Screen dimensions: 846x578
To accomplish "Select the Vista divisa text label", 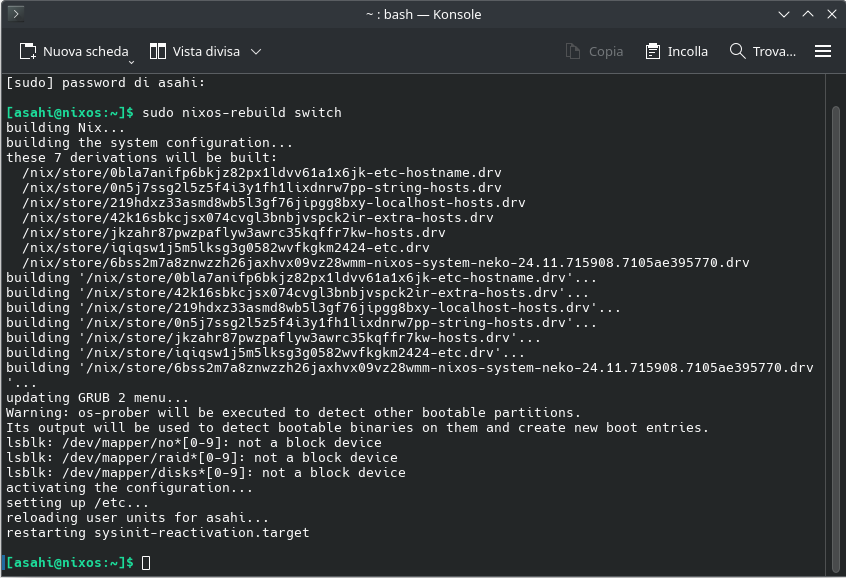I will pyautogui.click(x=205, y=51).
